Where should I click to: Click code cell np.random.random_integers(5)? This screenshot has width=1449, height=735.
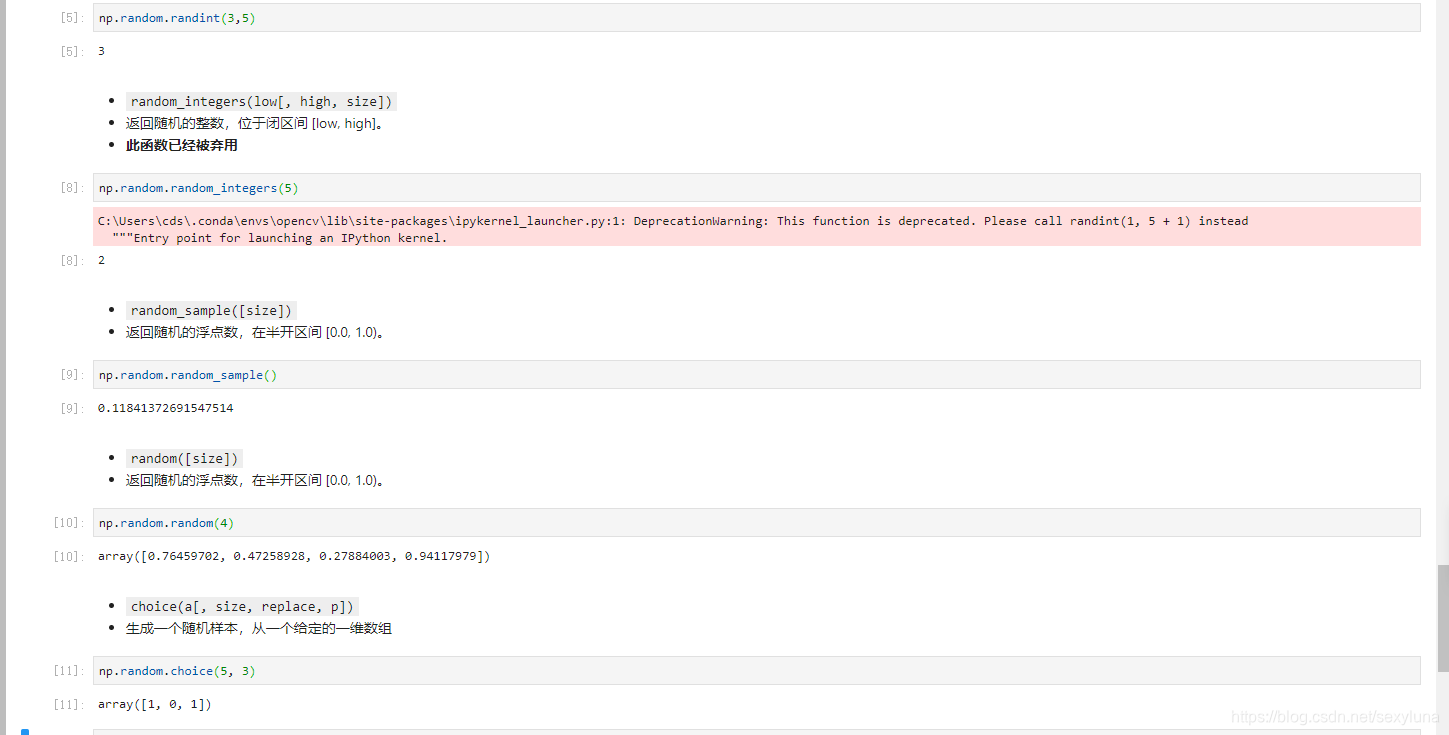tap(756, 188)
